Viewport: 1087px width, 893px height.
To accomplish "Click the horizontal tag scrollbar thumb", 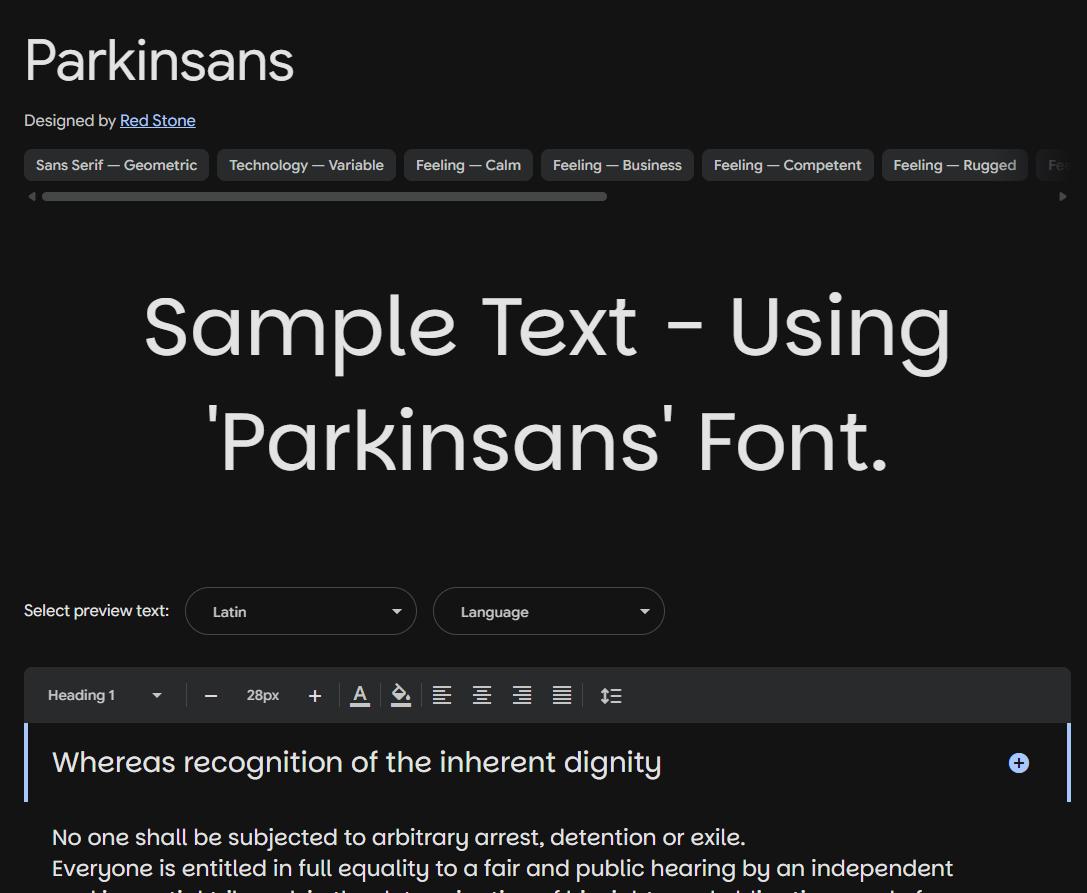I will click(324, 197).
